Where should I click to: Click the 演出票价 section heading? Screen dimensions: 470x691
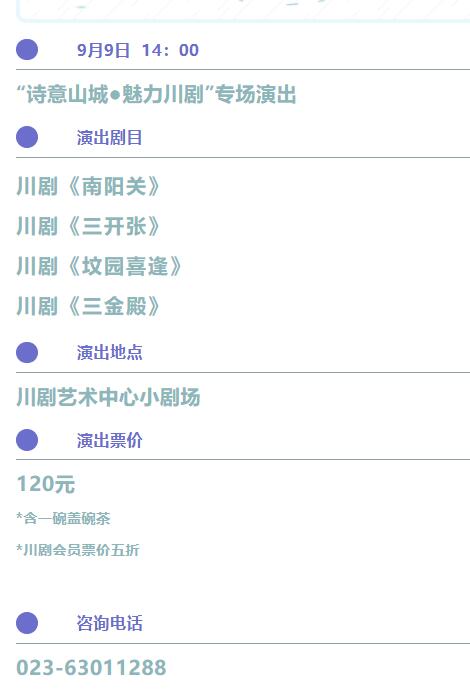click(x=109, y=440)
